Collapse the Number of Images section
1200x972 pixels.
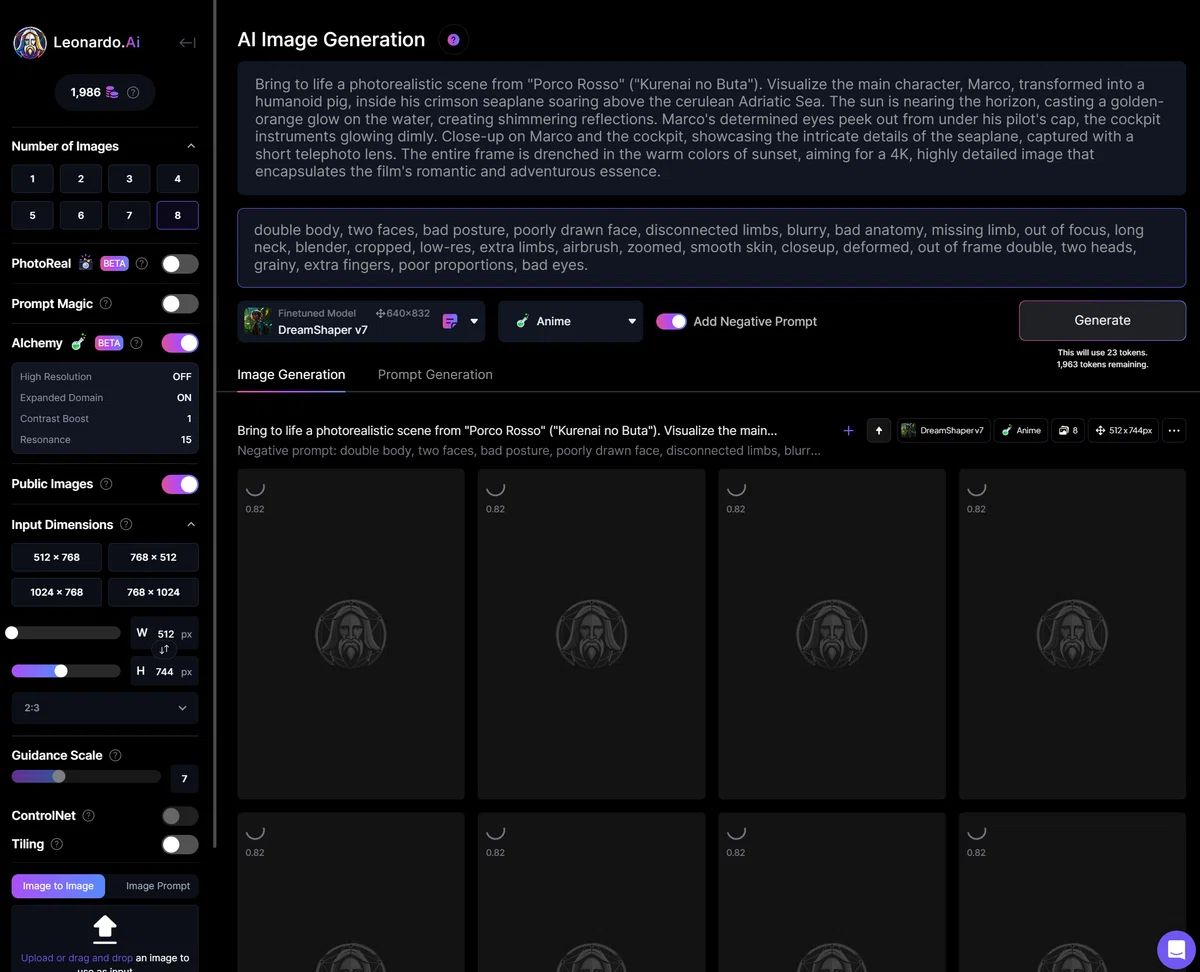click(x=191, y=146)
